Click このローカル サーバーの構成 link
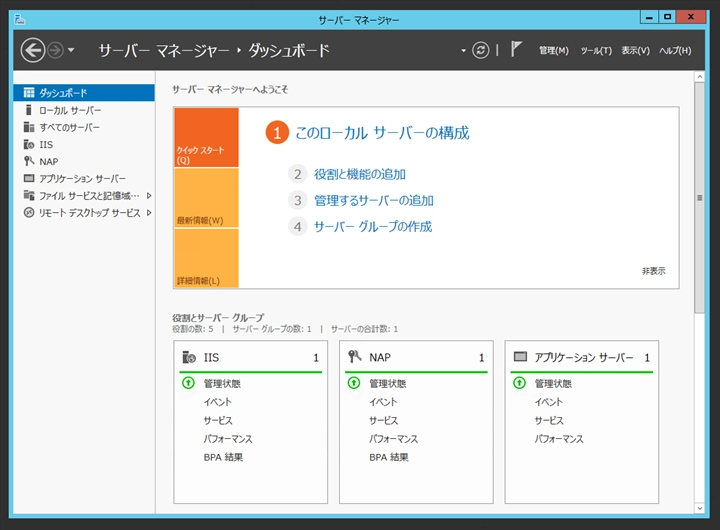The height and width of the screenshot is (530, 720). [x=382, y=133]
